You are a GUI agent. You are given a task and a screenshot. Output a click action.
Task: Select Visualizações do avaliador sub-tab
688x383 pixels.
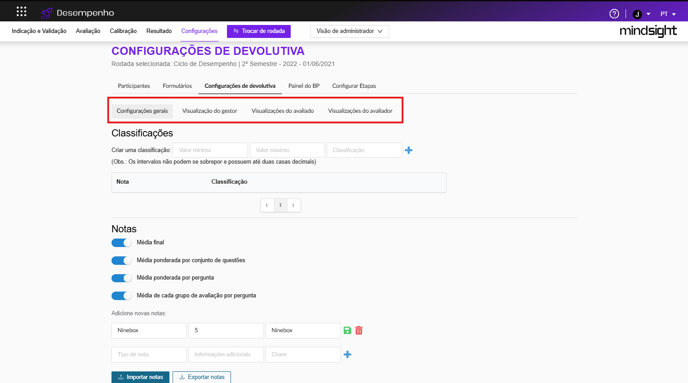pos(360,111)
